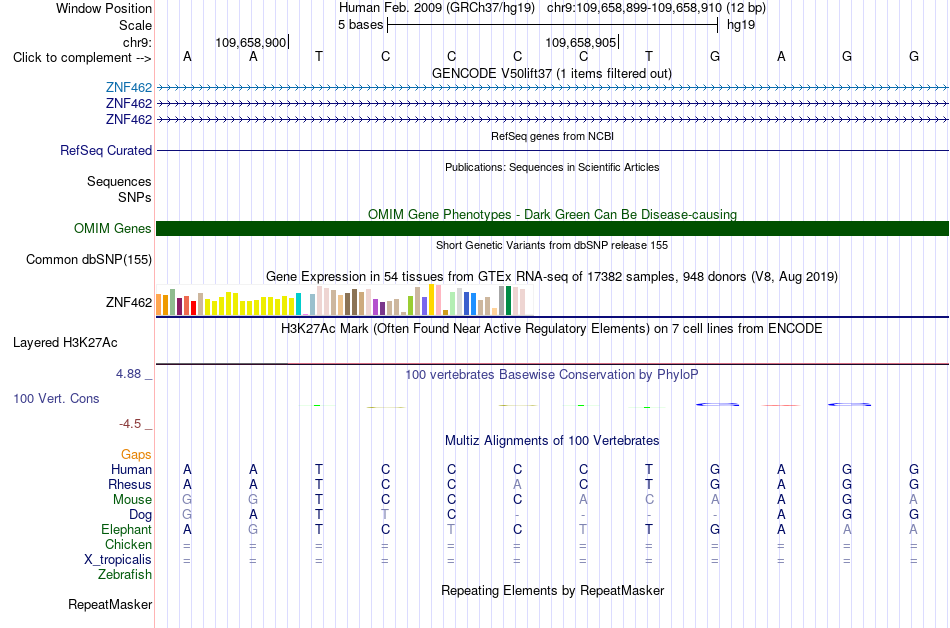Click the Window Position label
The image size is (950, 628).
point(104,8)
